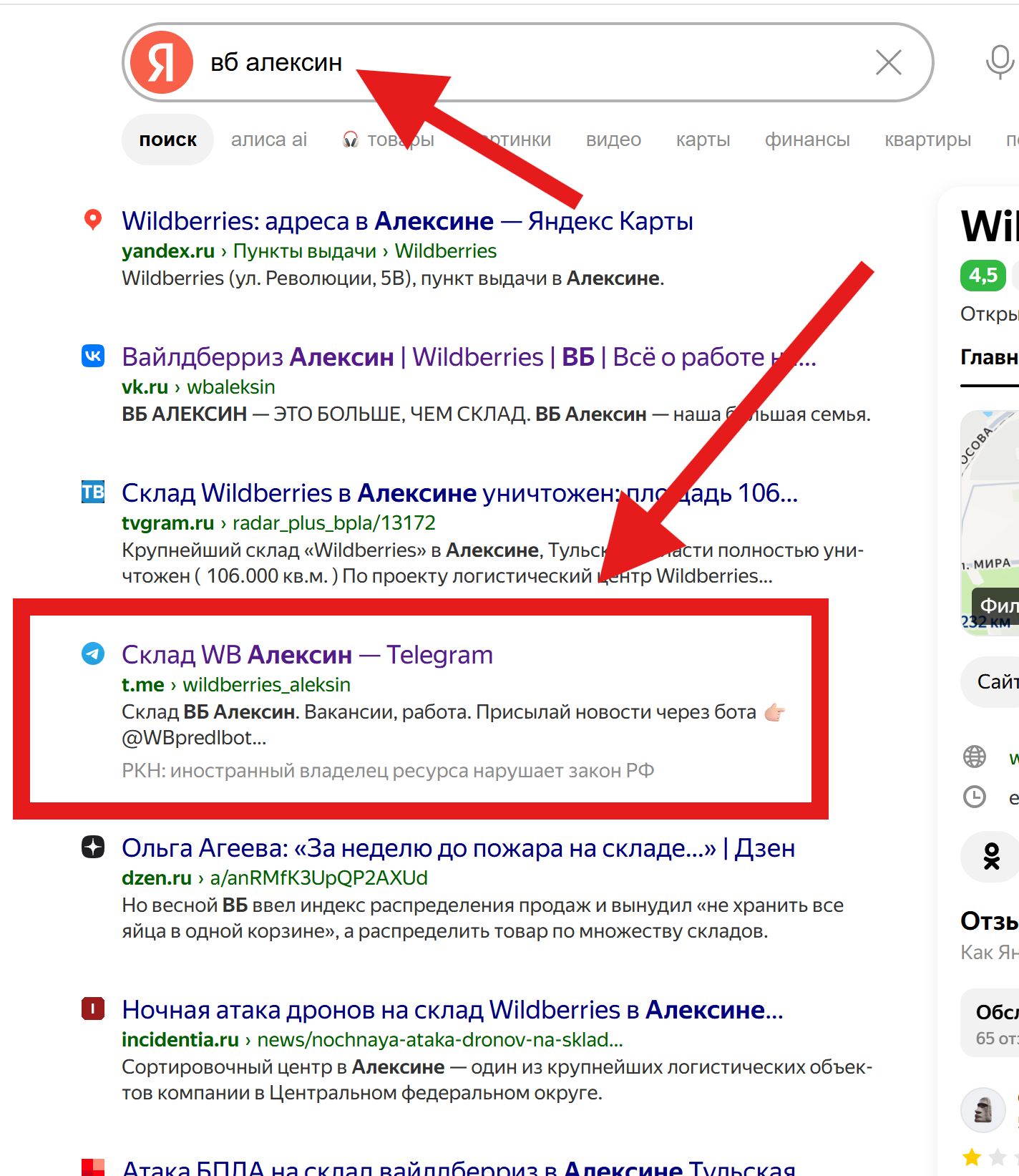Image resolution: width=1019 pixels, height=1176 pixels.
Task: Click the VK favicon next to Вайлдберриз Алексин result
Action: [93, 356]
